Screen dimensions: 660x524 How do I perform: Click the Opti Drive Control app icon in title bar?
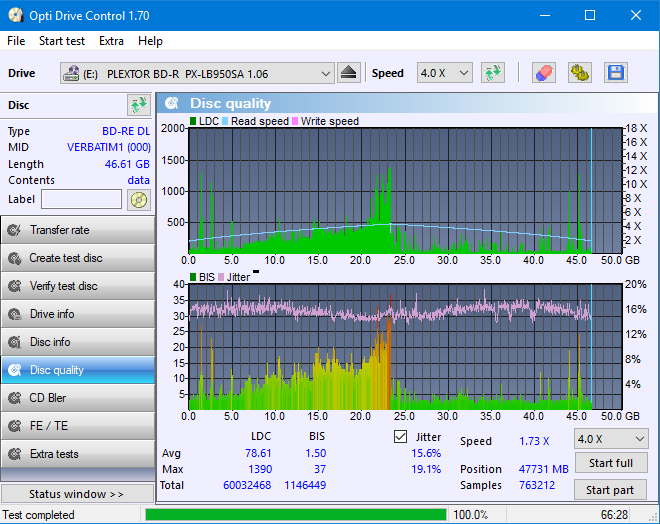[x=16, y=16]
